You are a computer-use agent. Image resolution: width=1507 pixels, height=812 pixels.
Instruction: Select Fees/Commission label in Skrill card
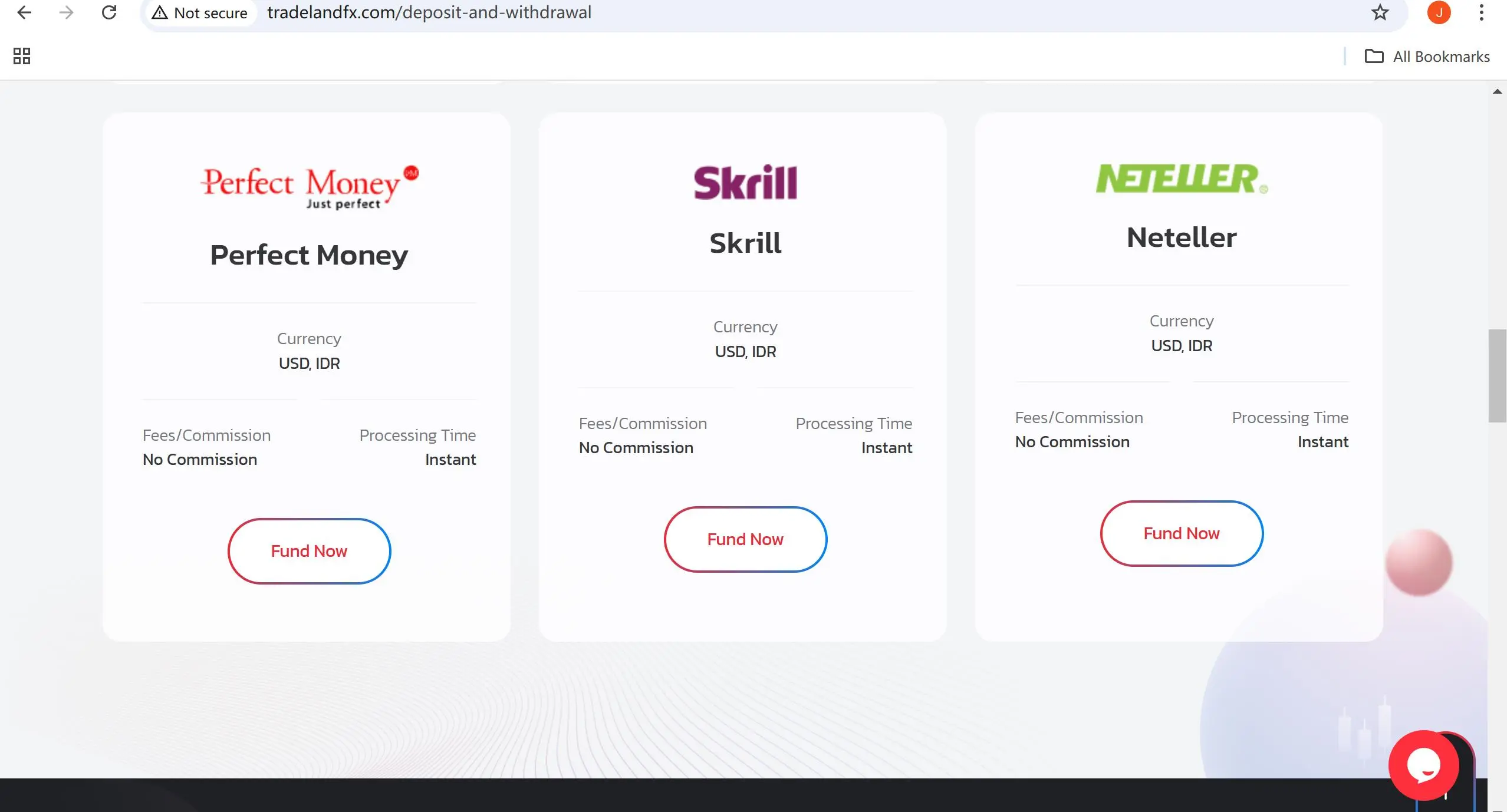coord(643,424)
